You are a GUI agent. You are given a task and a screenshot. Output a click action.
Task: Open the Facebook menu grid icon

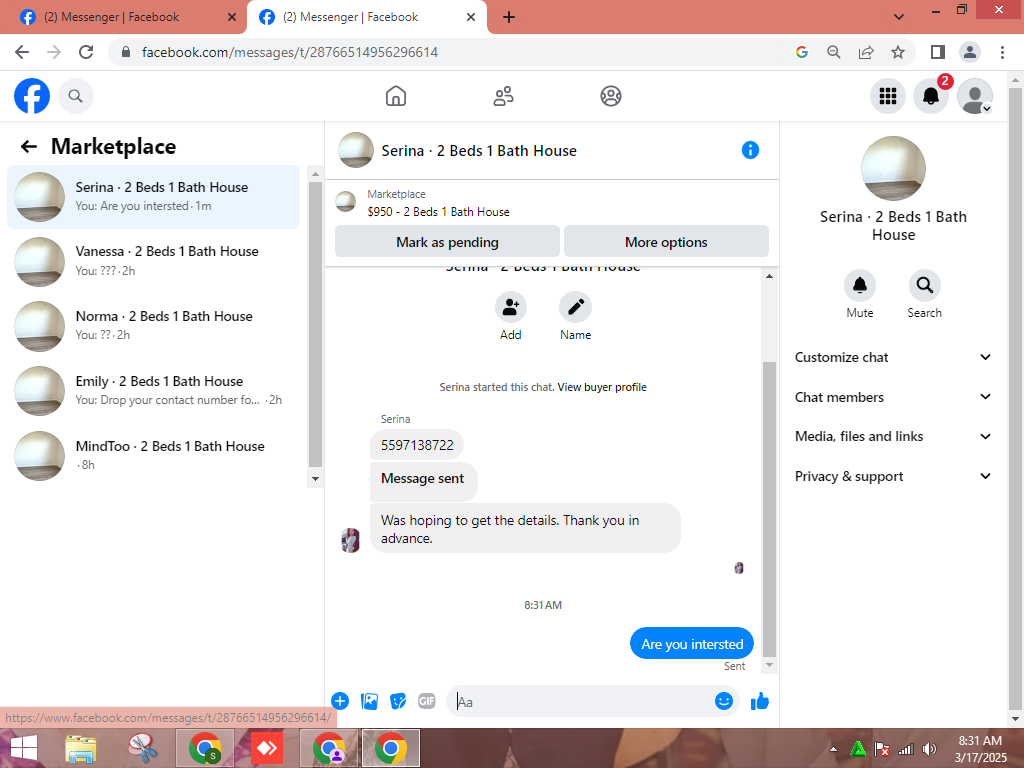tap(888, 96)
